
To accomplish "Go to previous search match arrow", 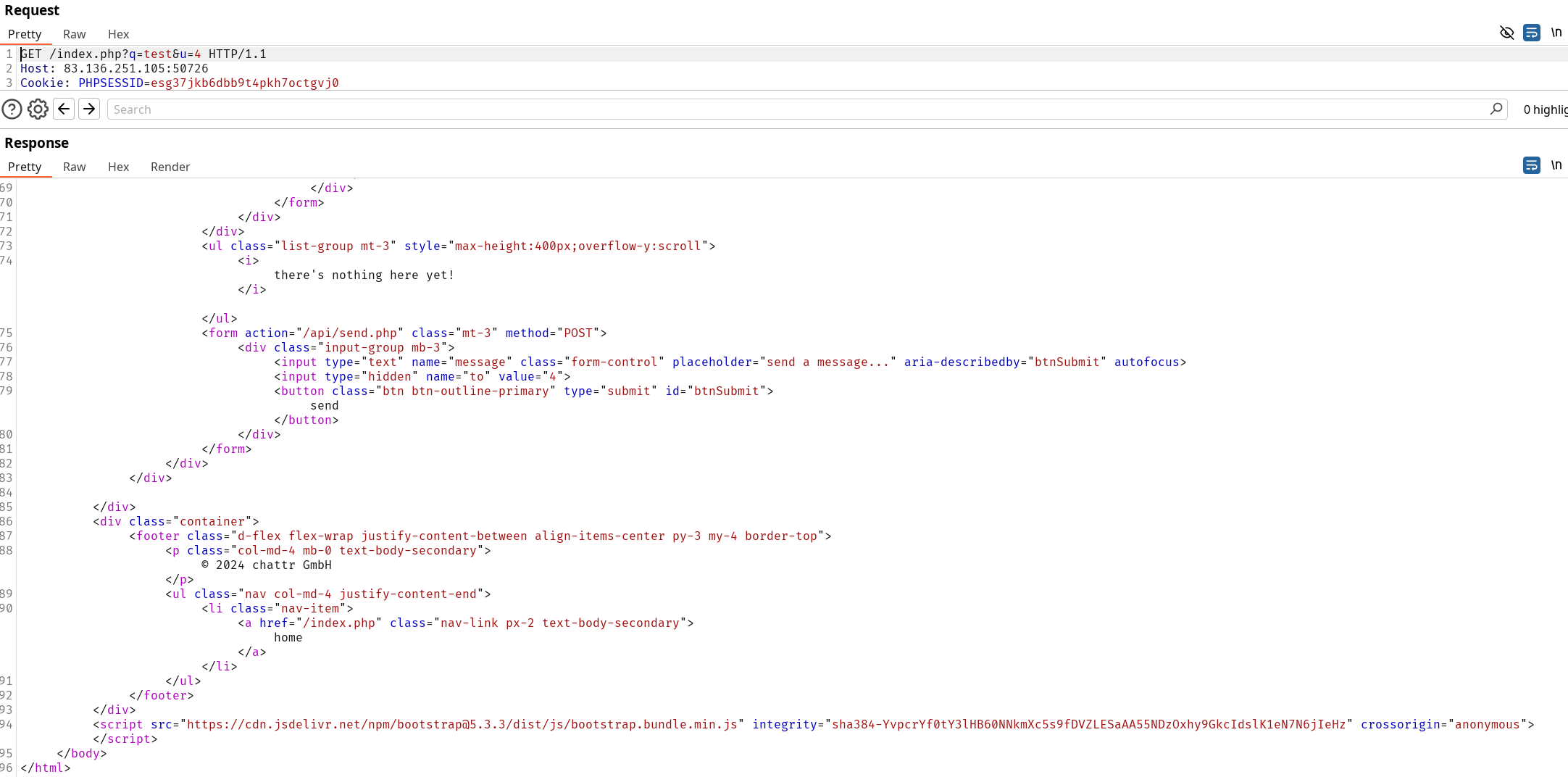I will tap(64, 109).
